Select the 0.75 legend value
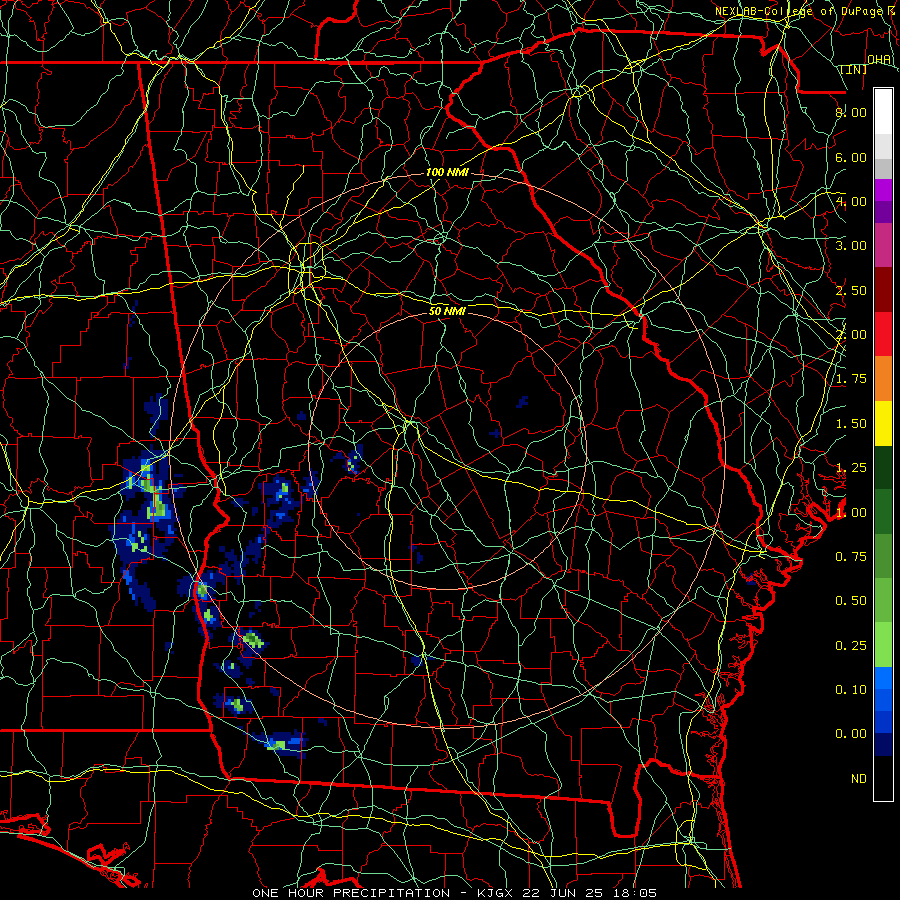 (851, 557)
